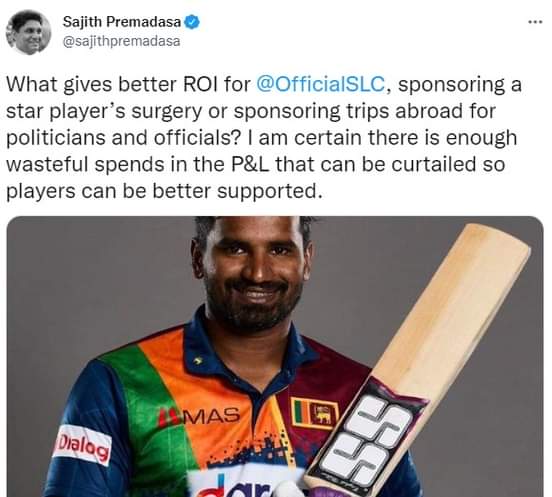Click the Dialog logo on sleeve
552x497 pixels.
click(x=83, y=445)
